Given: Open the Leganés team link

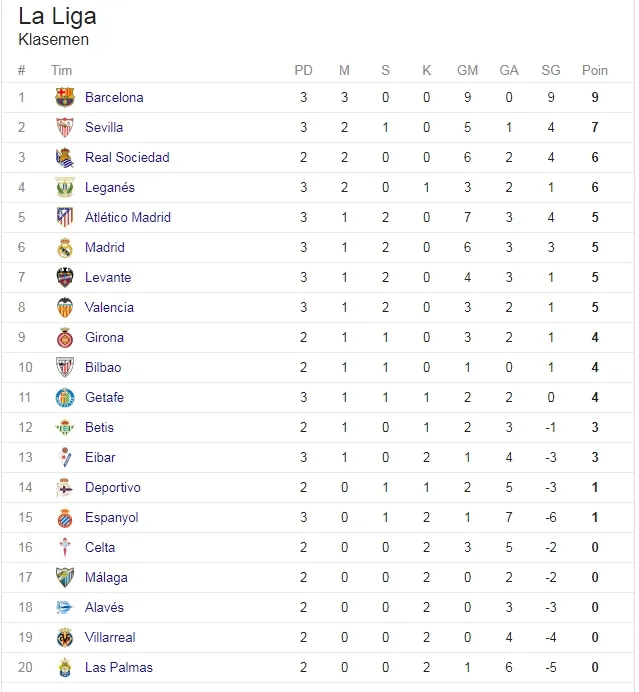Looking at the screenshot, I should pos(110,188).
